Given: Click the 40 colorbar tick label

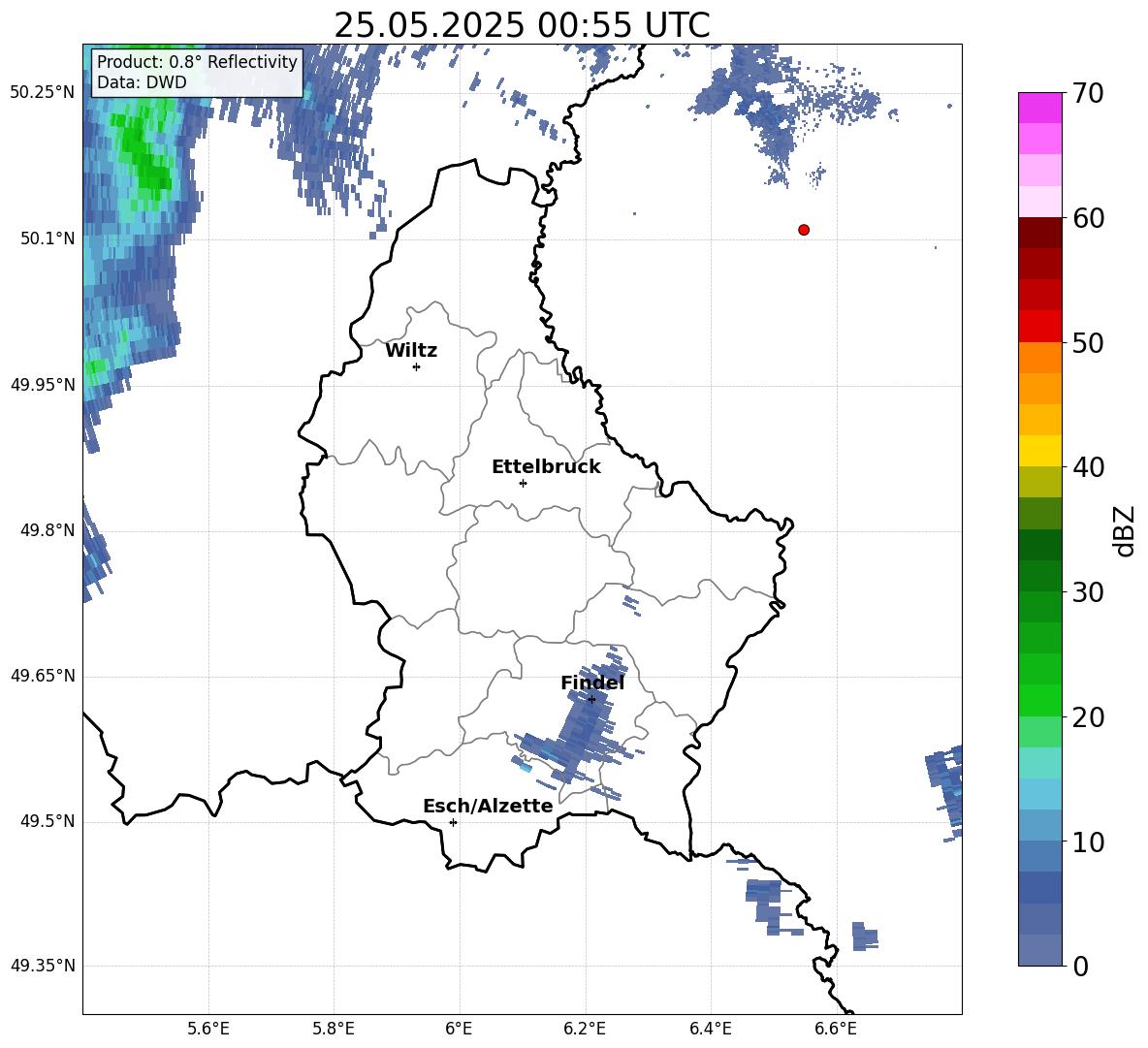Looking at the screenshot, I should 1088,467.
